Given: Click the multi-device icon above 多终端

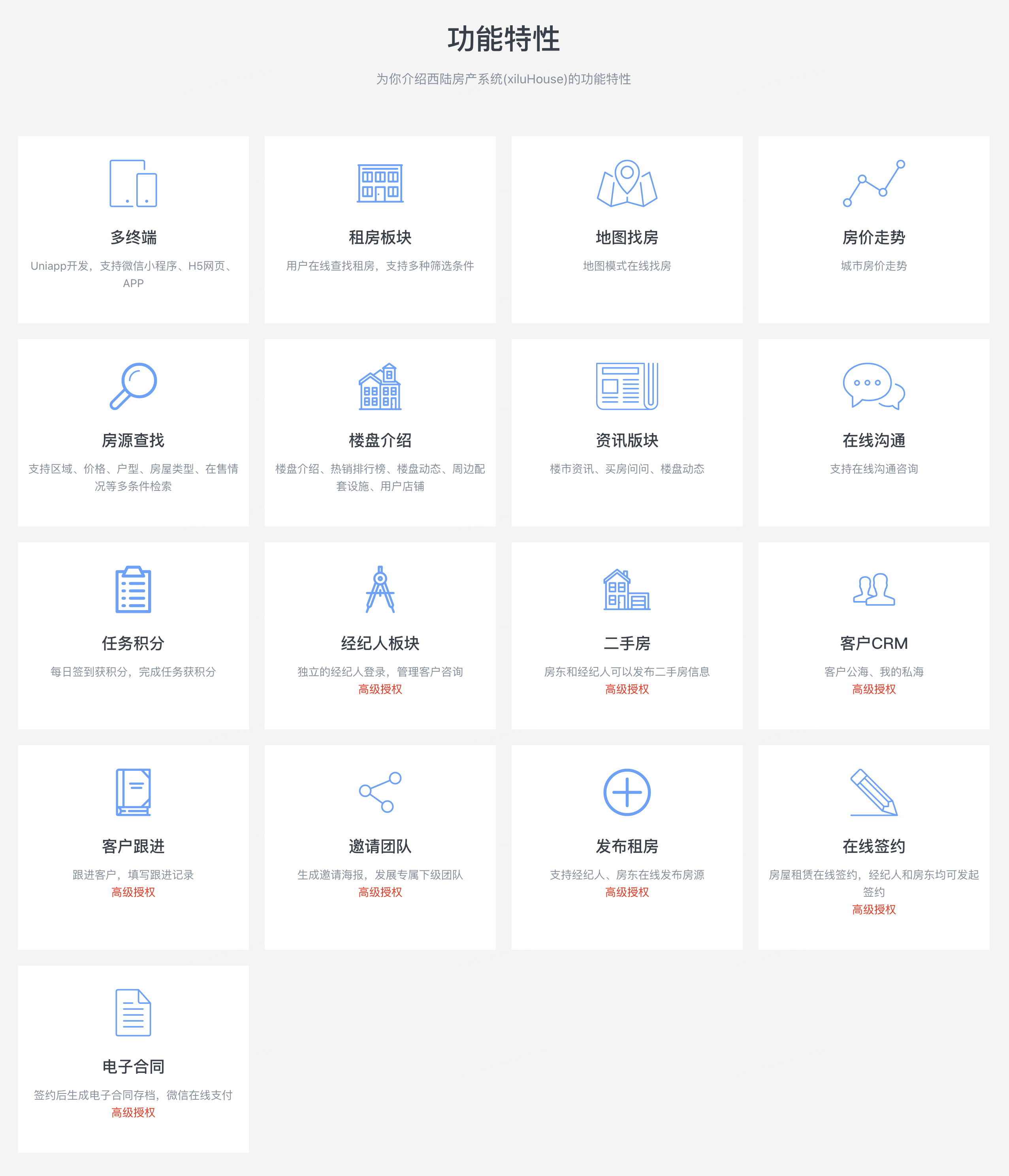Looking at the screenshot, I should pyautogui.click(x=133, y=183).
